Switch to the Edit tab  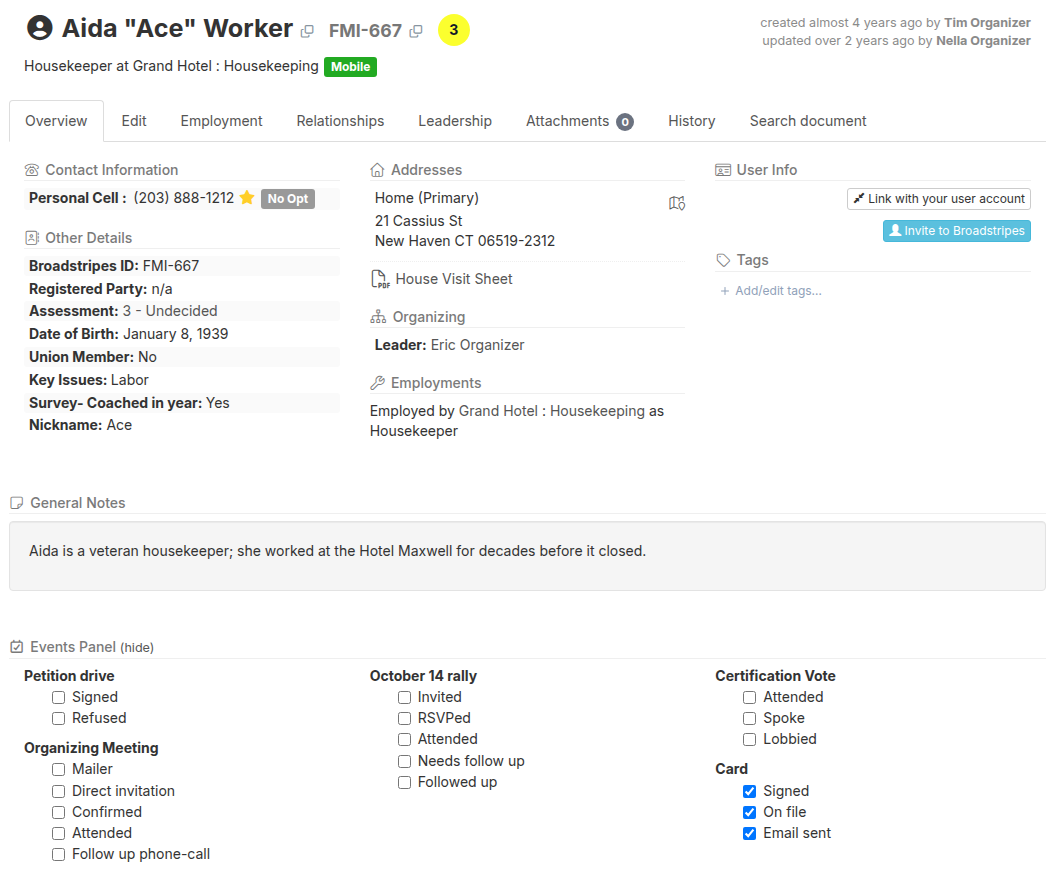pos(134,121)
